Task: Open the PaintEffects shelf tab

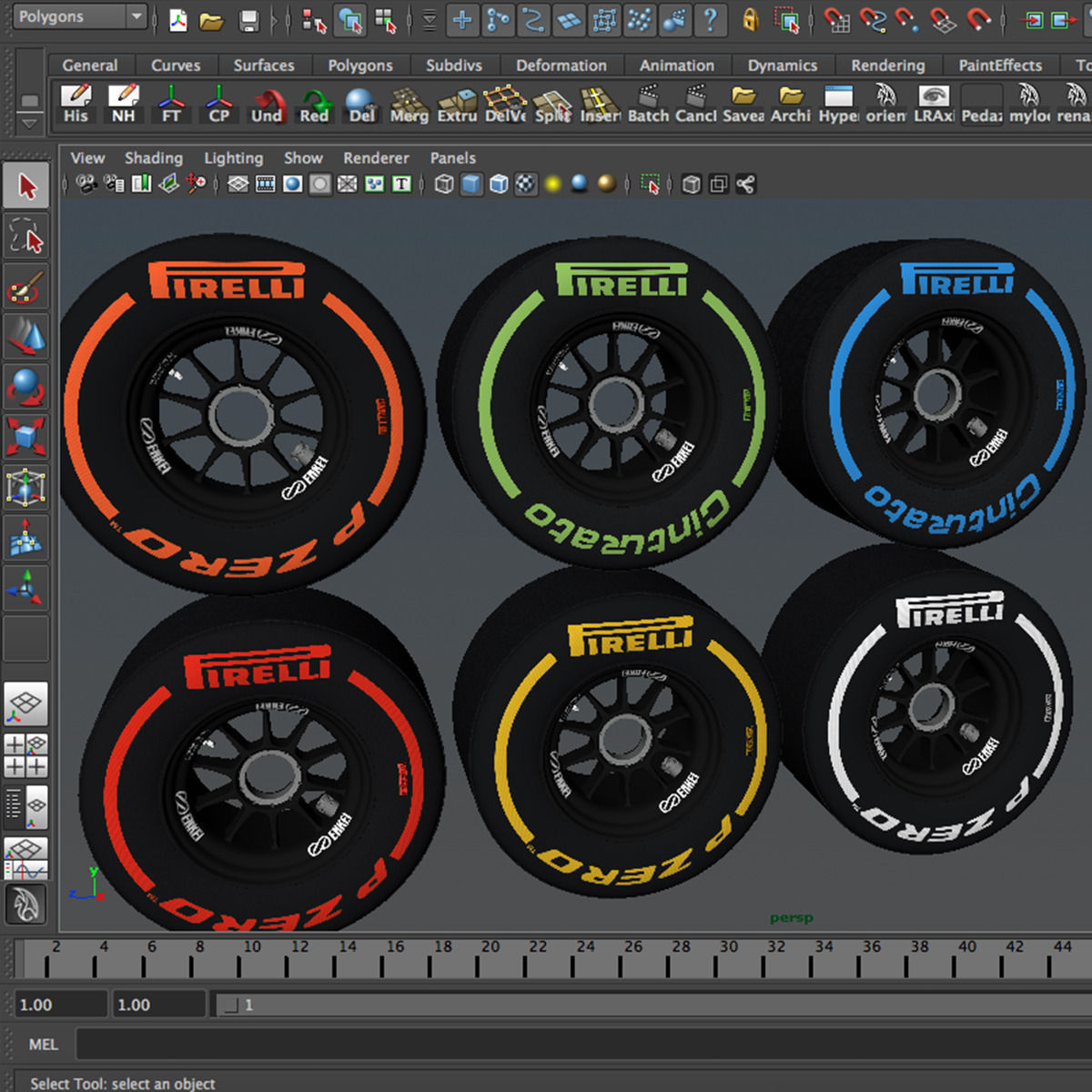Action: pos(1000,66)
